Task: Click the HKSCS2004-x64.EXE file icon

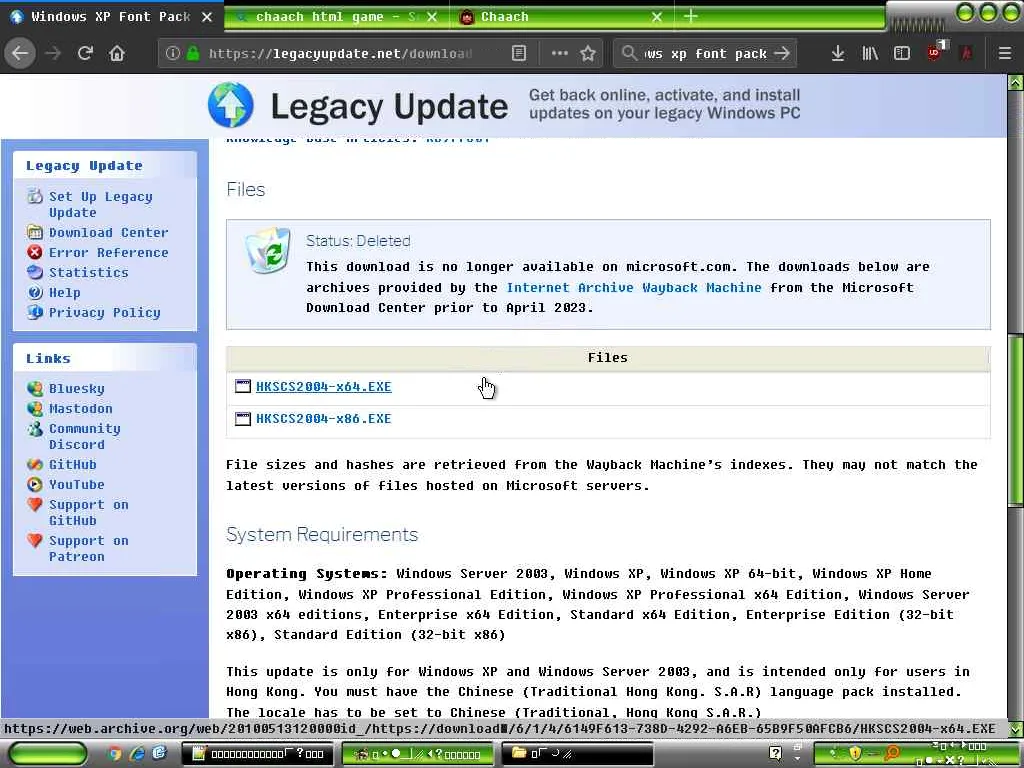Action: (x=243, y=386)
